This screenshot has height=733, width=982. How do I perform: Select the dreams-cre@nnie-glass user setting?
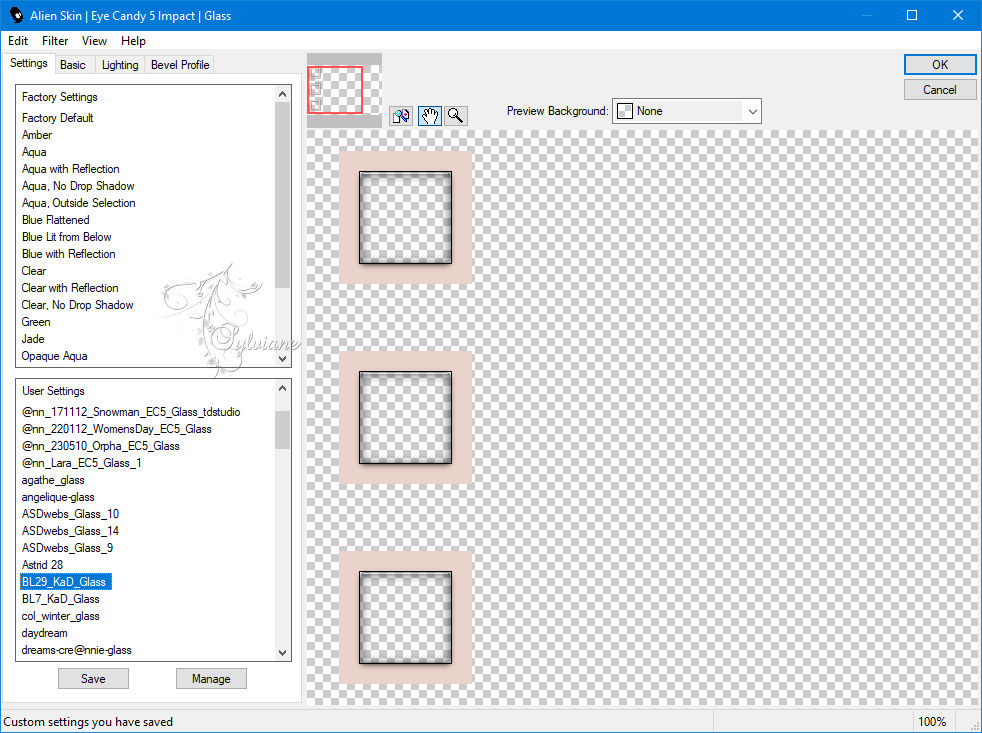(76, 650)
